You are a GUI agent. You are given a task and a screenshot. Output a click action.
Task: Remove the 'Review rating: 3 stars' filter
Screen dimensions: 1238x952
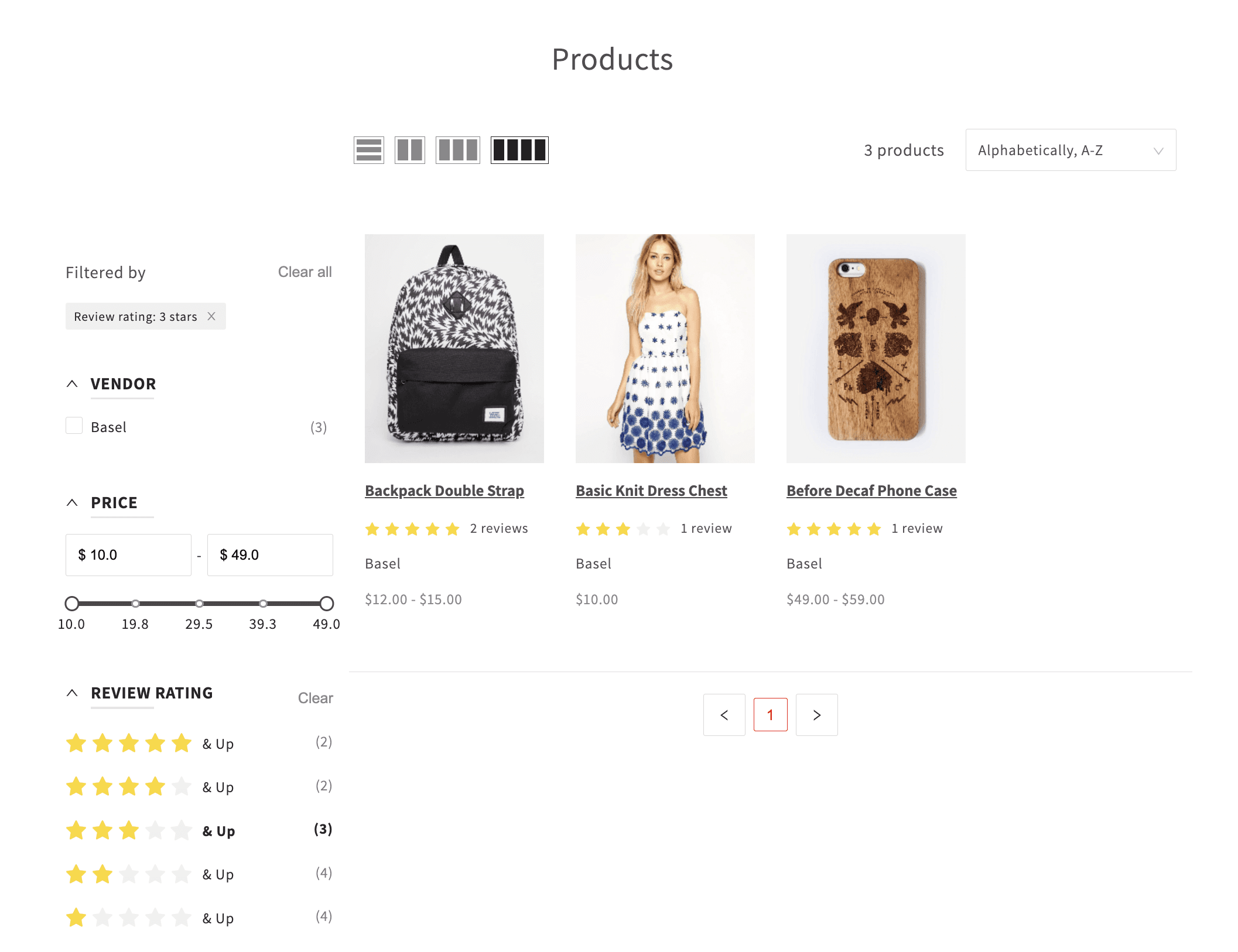211,316
